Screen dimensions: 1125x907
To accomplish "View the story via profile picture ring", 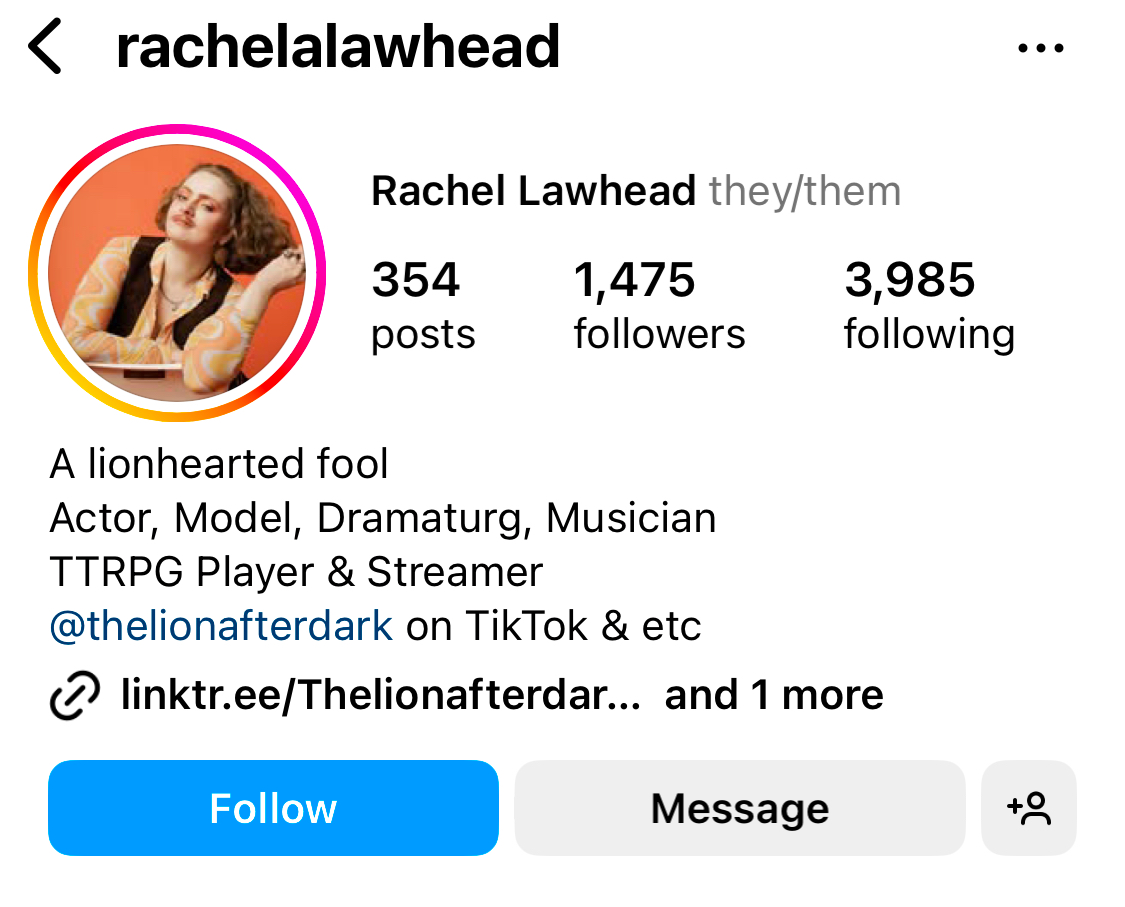I will click(177, 273).
